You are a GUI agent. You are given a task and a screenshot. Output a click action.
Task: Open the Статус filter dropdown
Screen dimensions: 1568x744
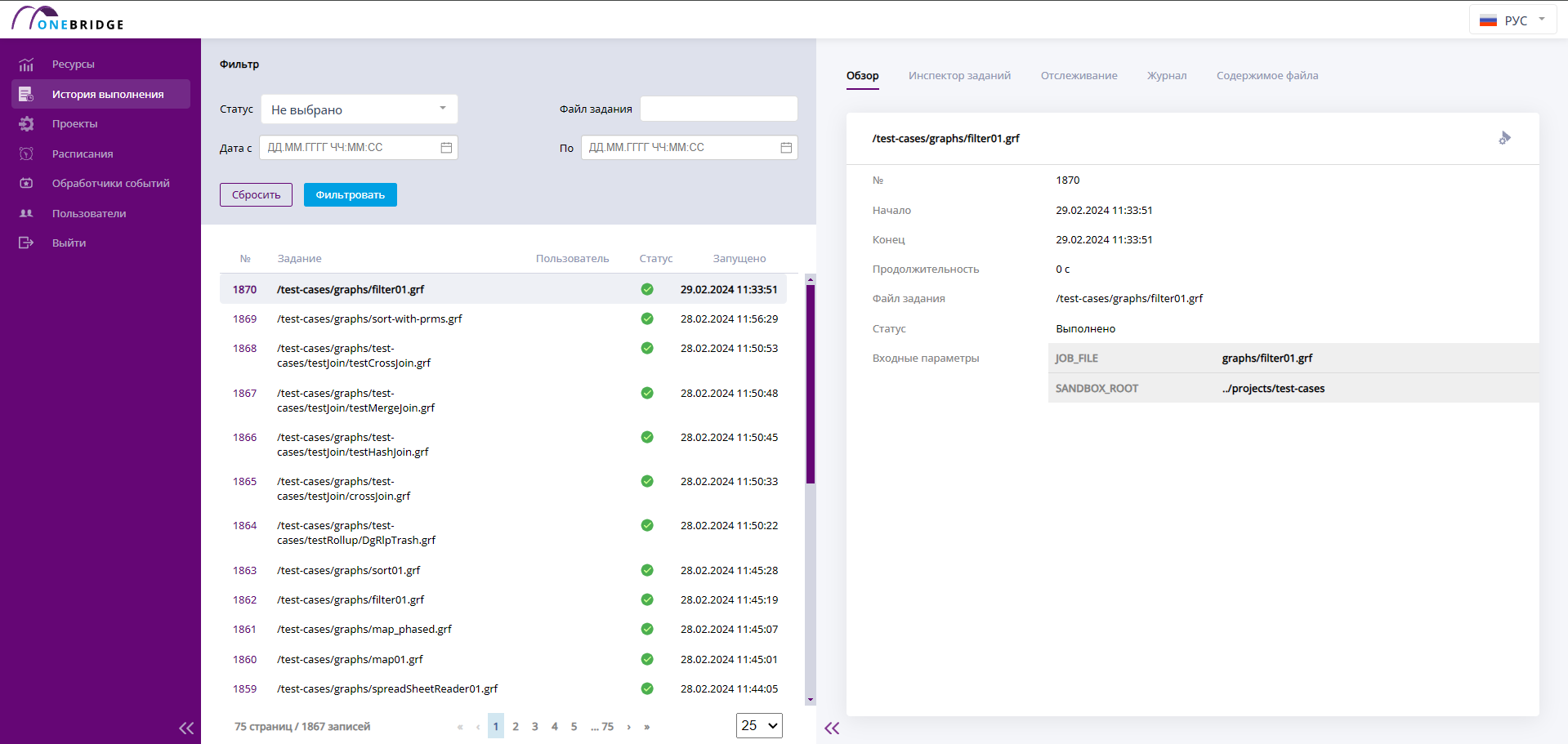pyautogui.click(x=360, y=109)
